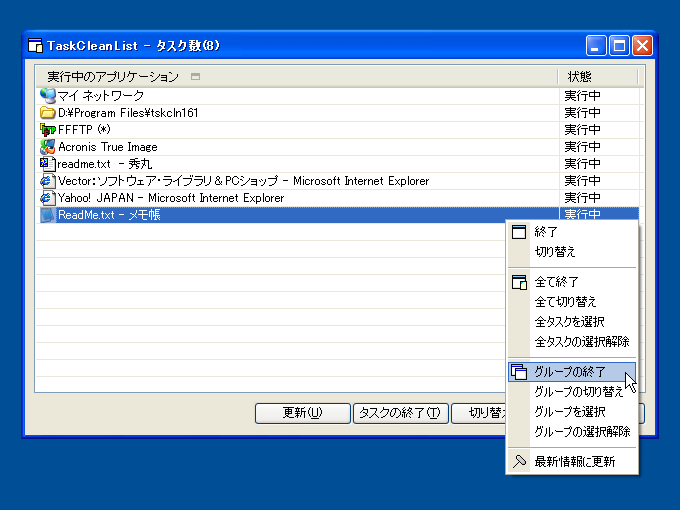
Task: Choose 終了 from the context menu
Action: point(572,232)
